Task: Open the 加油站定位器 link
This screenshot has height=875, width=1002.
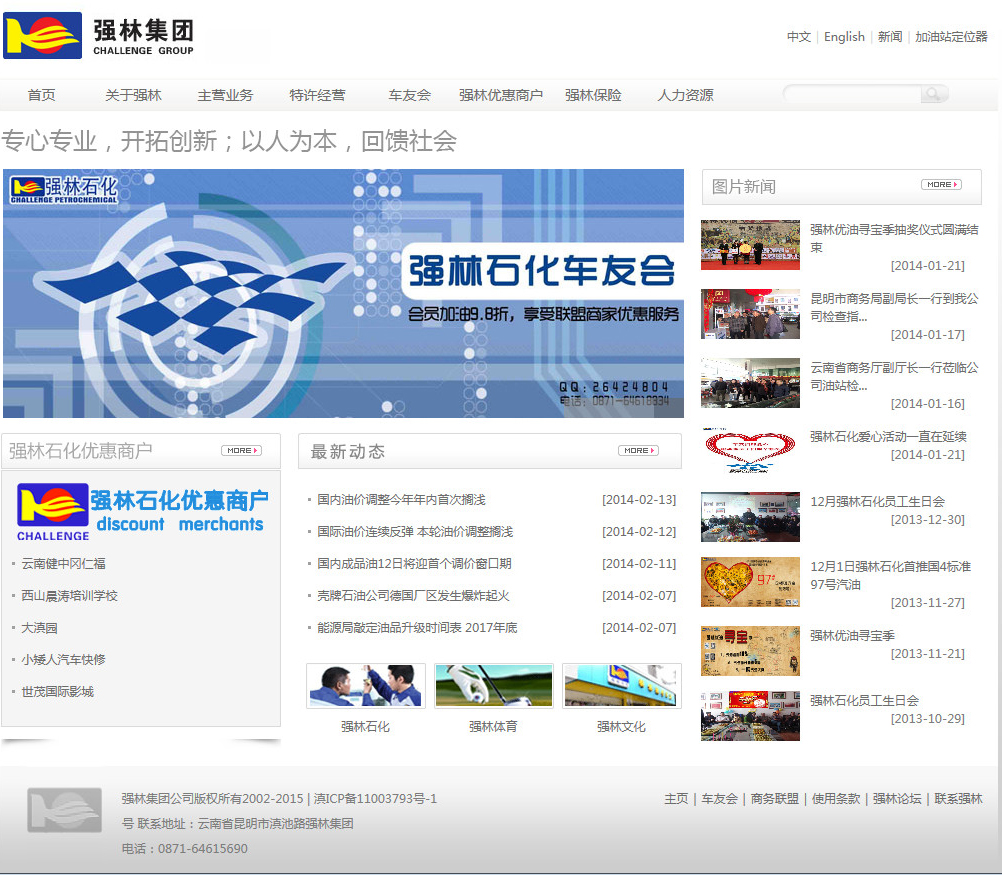Action: [951, 37]
